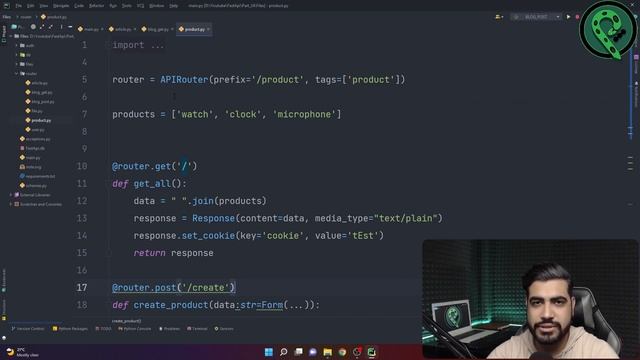Expand External Libraries node

tap(11, 195)
